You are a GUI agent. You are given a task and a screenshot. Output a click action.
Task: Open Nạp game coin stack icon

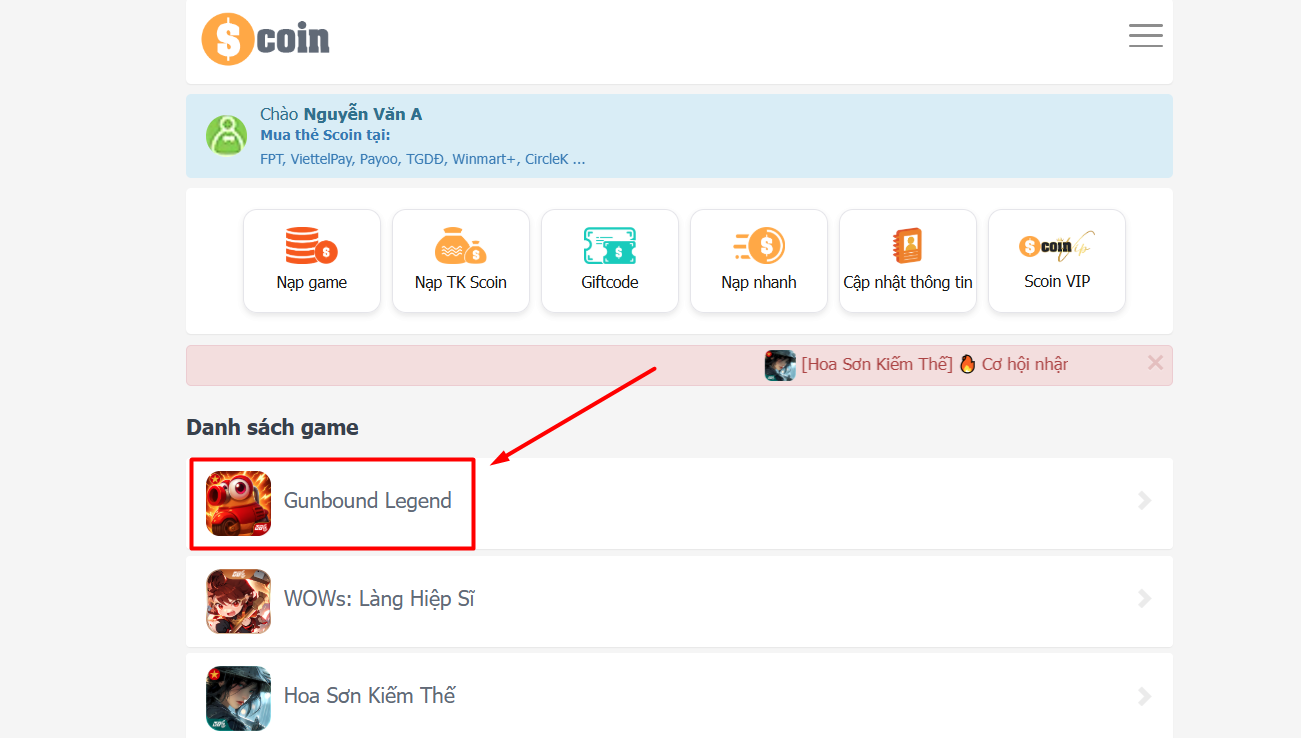point(311,245)
